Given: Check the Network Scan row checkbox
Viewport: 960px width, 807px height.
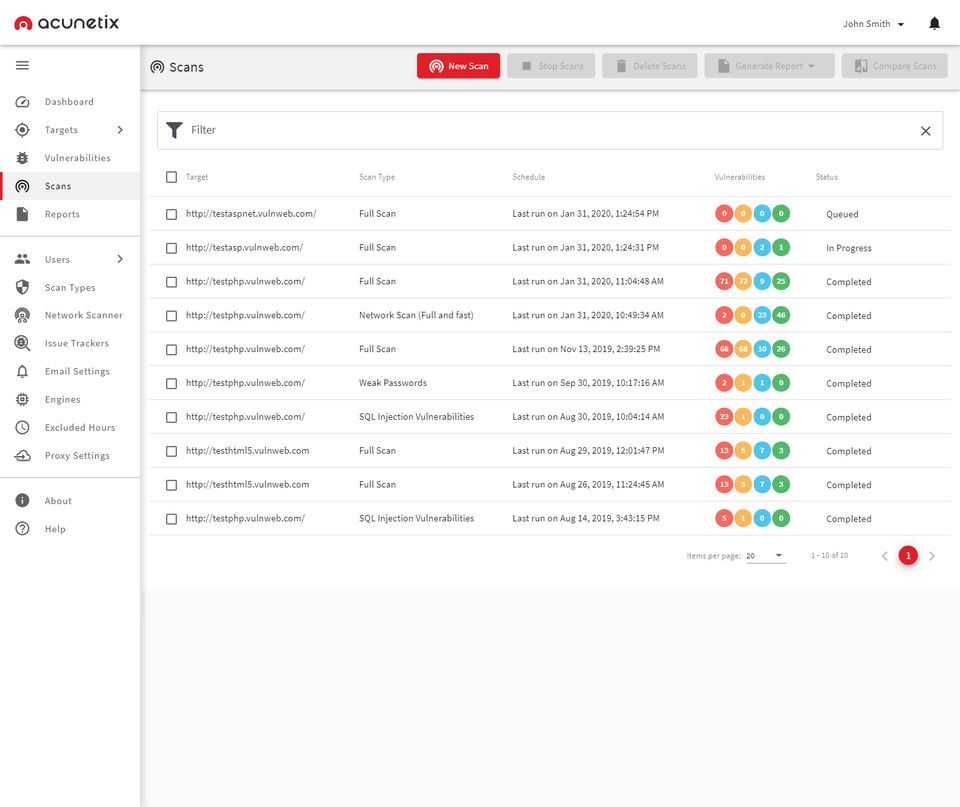Looking at the screenshot, I should point(171,316).
